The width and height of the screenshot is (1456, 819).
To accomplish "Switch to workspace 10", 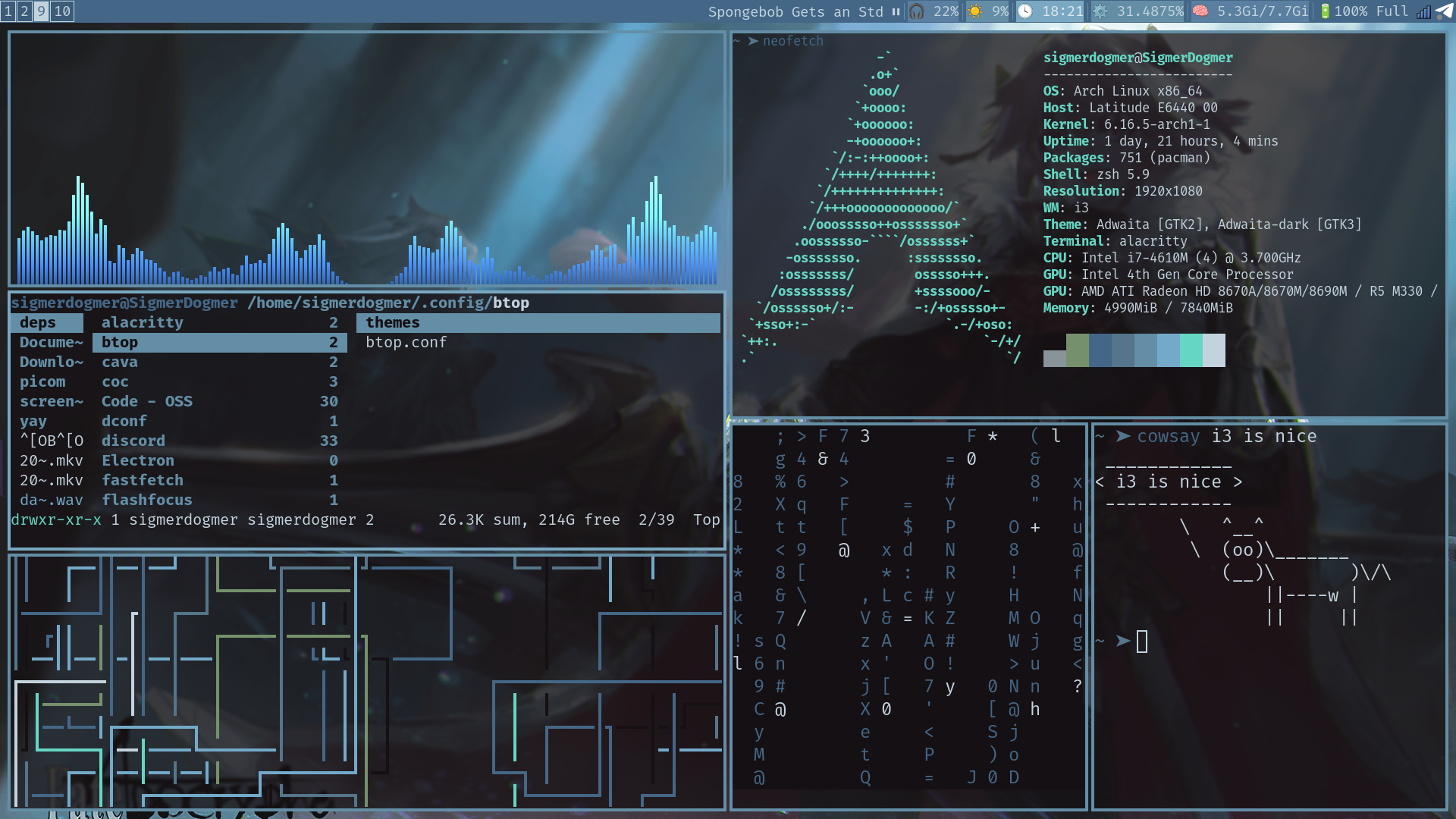I will [x=62, y=11].
